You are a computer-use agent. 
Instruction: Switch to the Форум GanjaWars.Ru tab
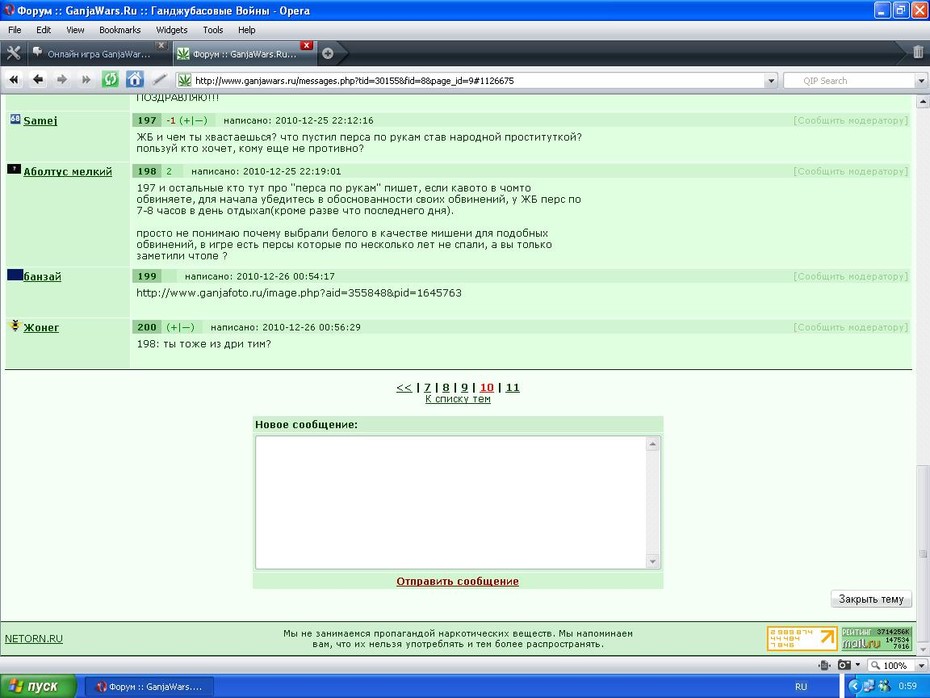tap(244, 54)
